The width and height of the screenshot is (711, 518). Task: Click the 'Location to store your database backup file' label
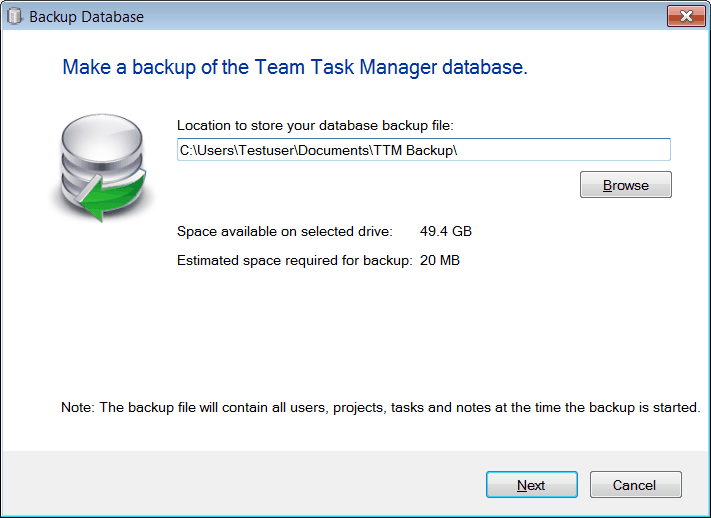tap(315, 125)
